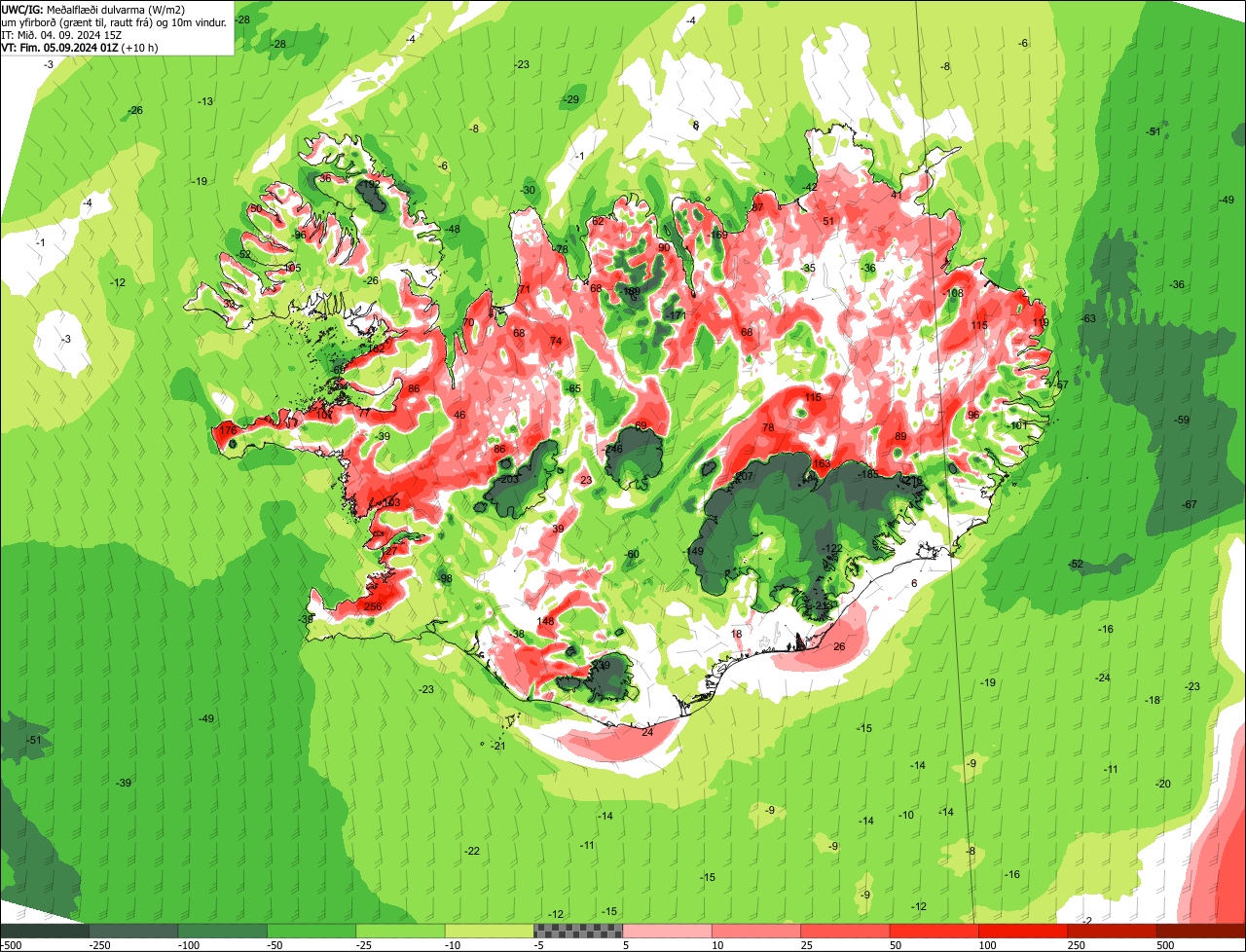Click the darkest green -500 to -250 legend swatch
The width and height of the screenshot is (1246, 952).
(x=45, y=931)
